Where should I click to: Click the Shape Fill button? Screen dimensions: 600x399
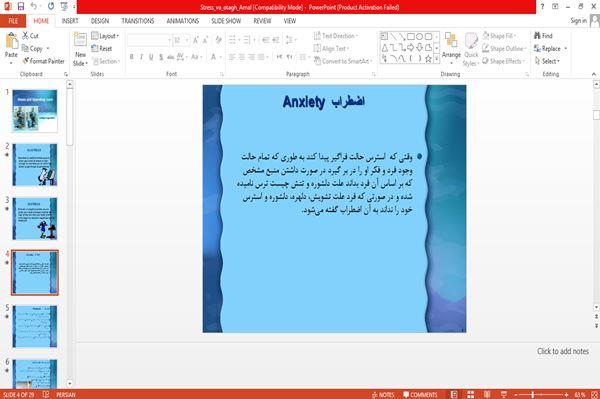(x=499, y=36)
